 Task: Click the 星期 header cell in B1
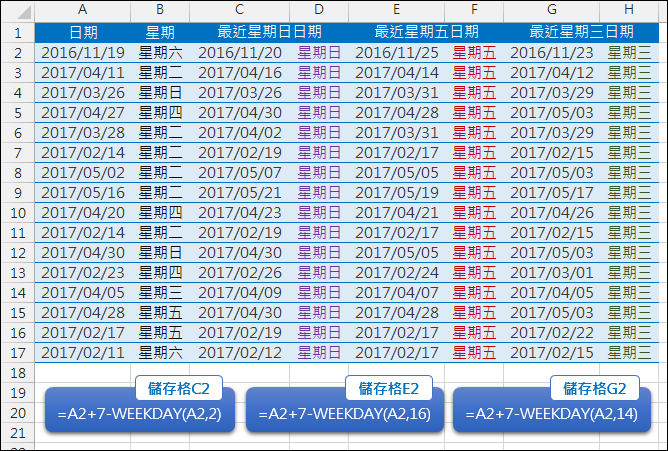point(160,33)
